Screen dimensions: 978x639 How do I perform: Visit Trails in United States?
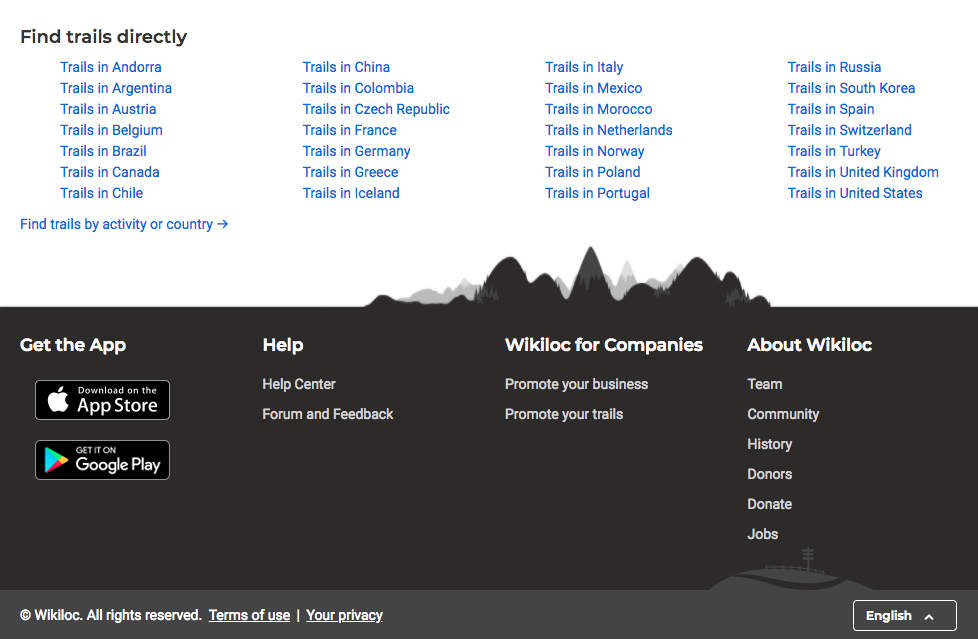[855, 193]
